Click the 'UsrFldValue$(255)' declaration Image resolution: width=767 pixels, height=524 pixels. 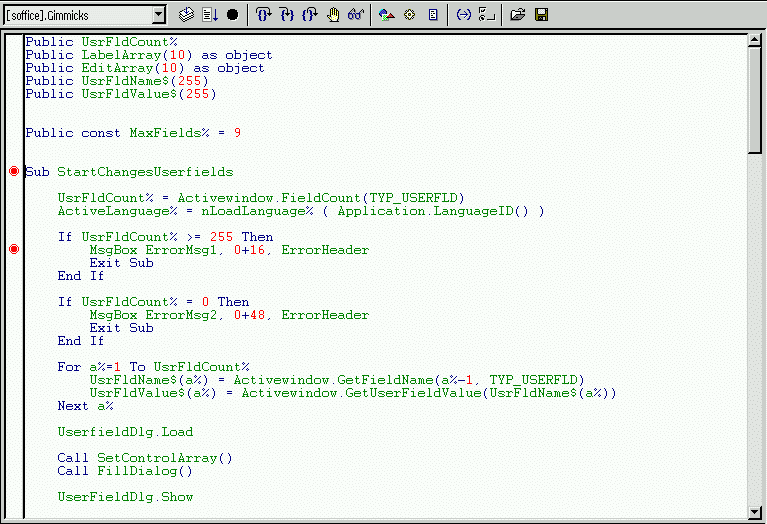(x=149, y=94)
